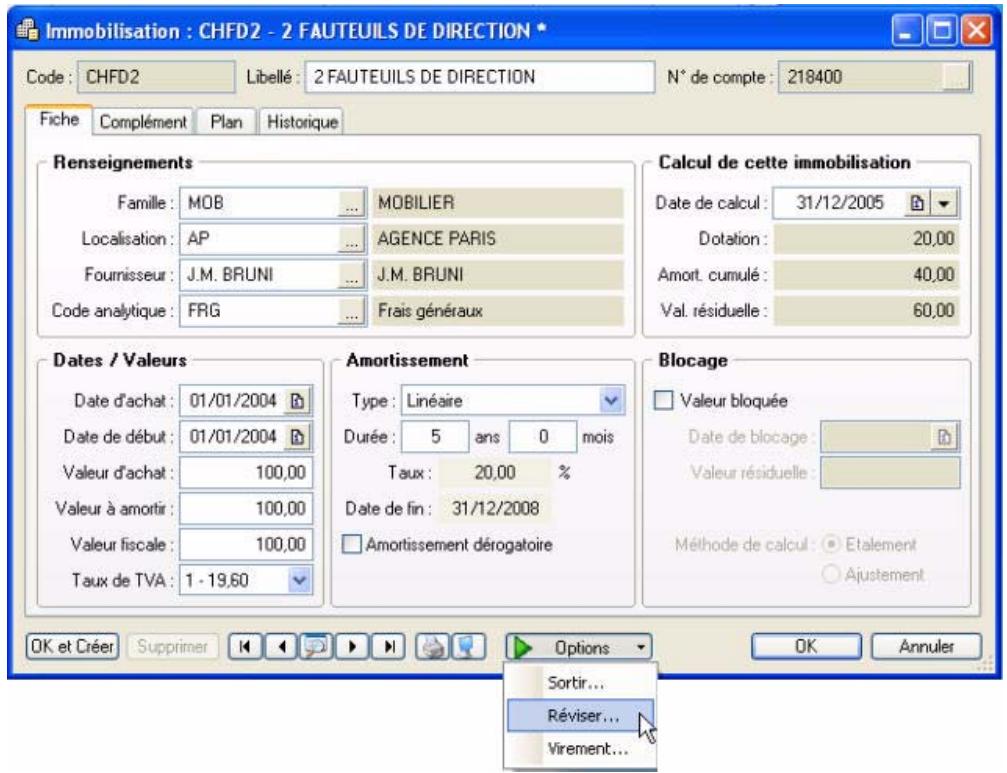This screenshot has height=773, width=1007.
Task: Open Famille lookup ellipsis button
Action: [x=352, y=204]
